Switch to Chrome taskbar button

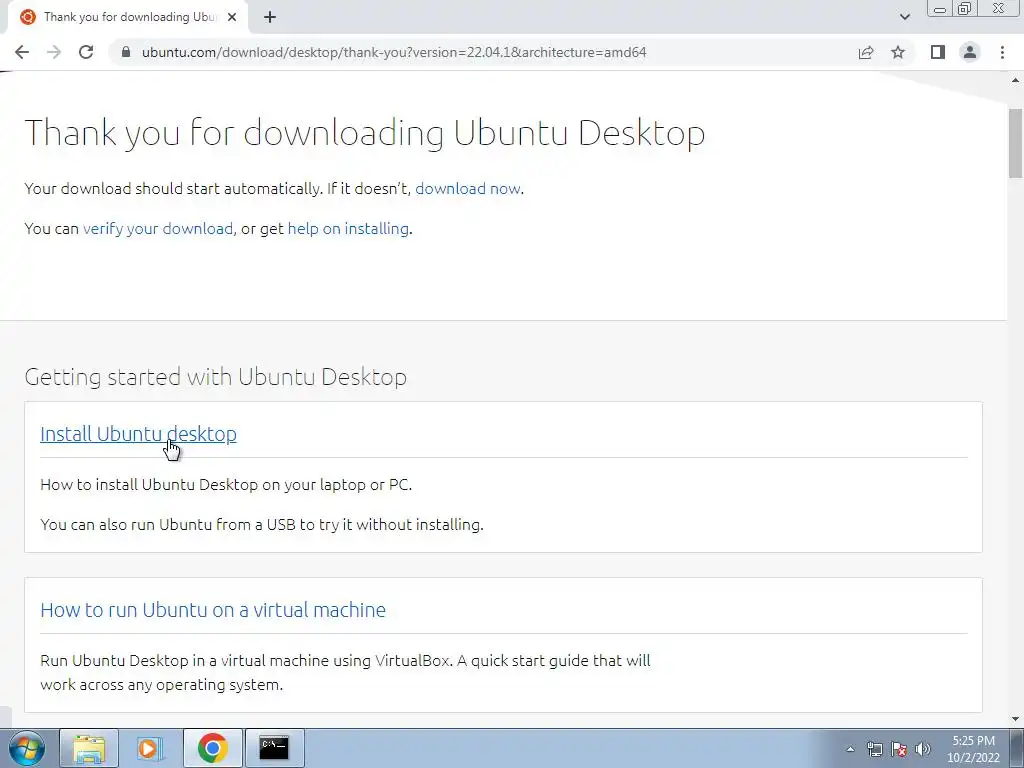212,748
